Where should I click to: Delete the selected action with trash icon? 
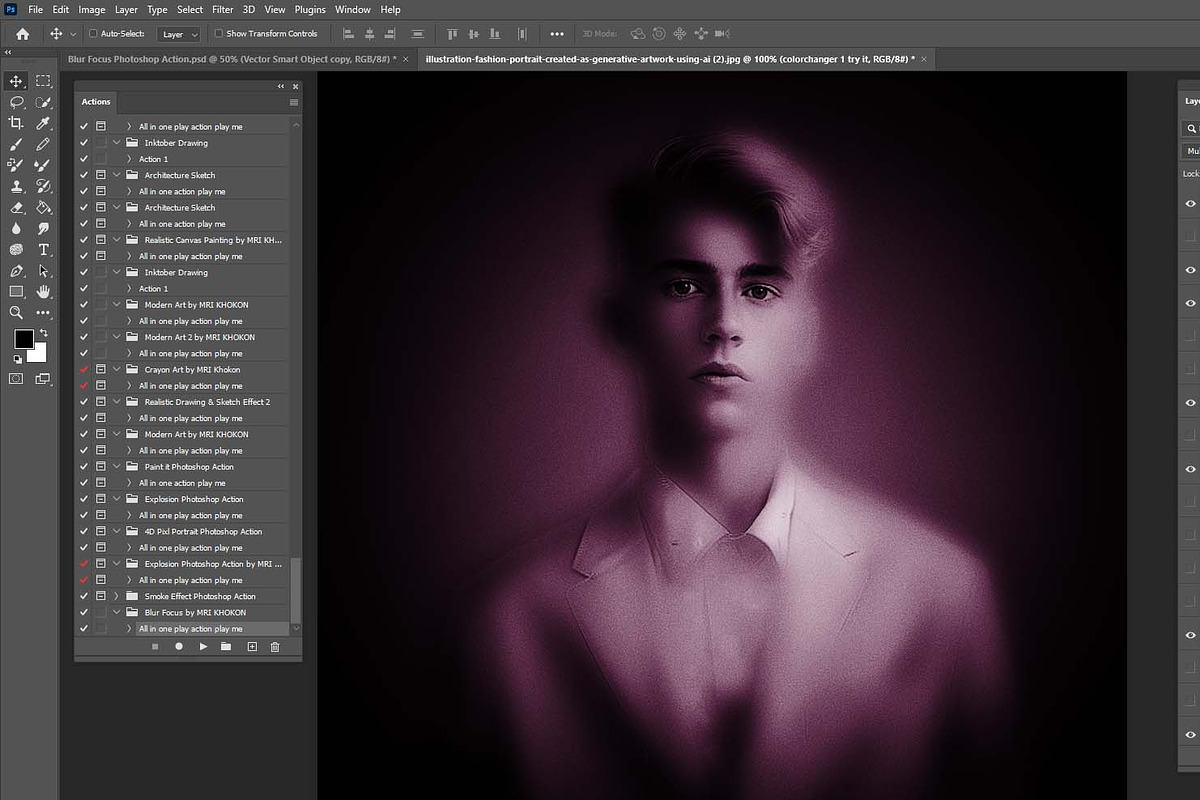(275, 647)
